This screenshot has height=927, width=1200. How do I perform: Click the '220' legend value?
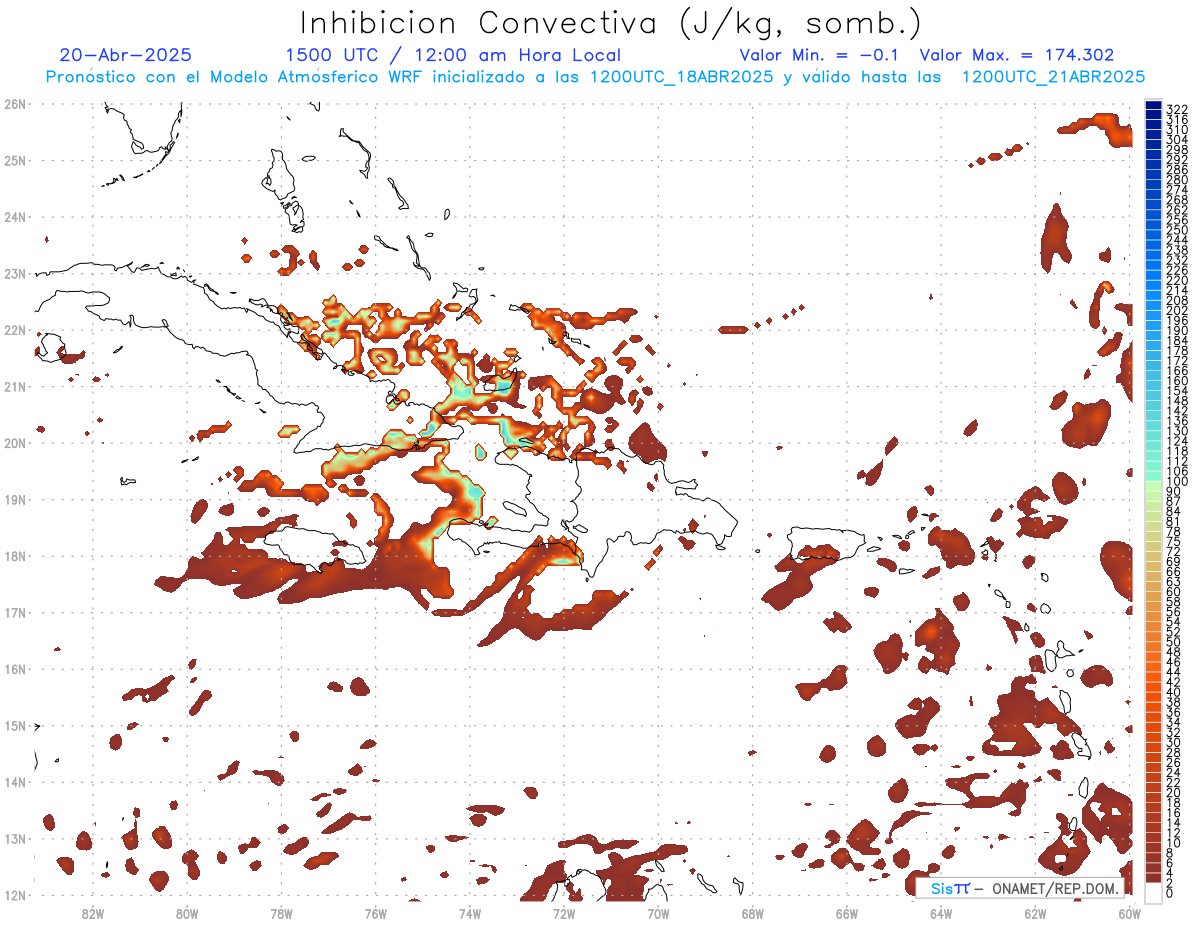click(x=1177, y=280)
